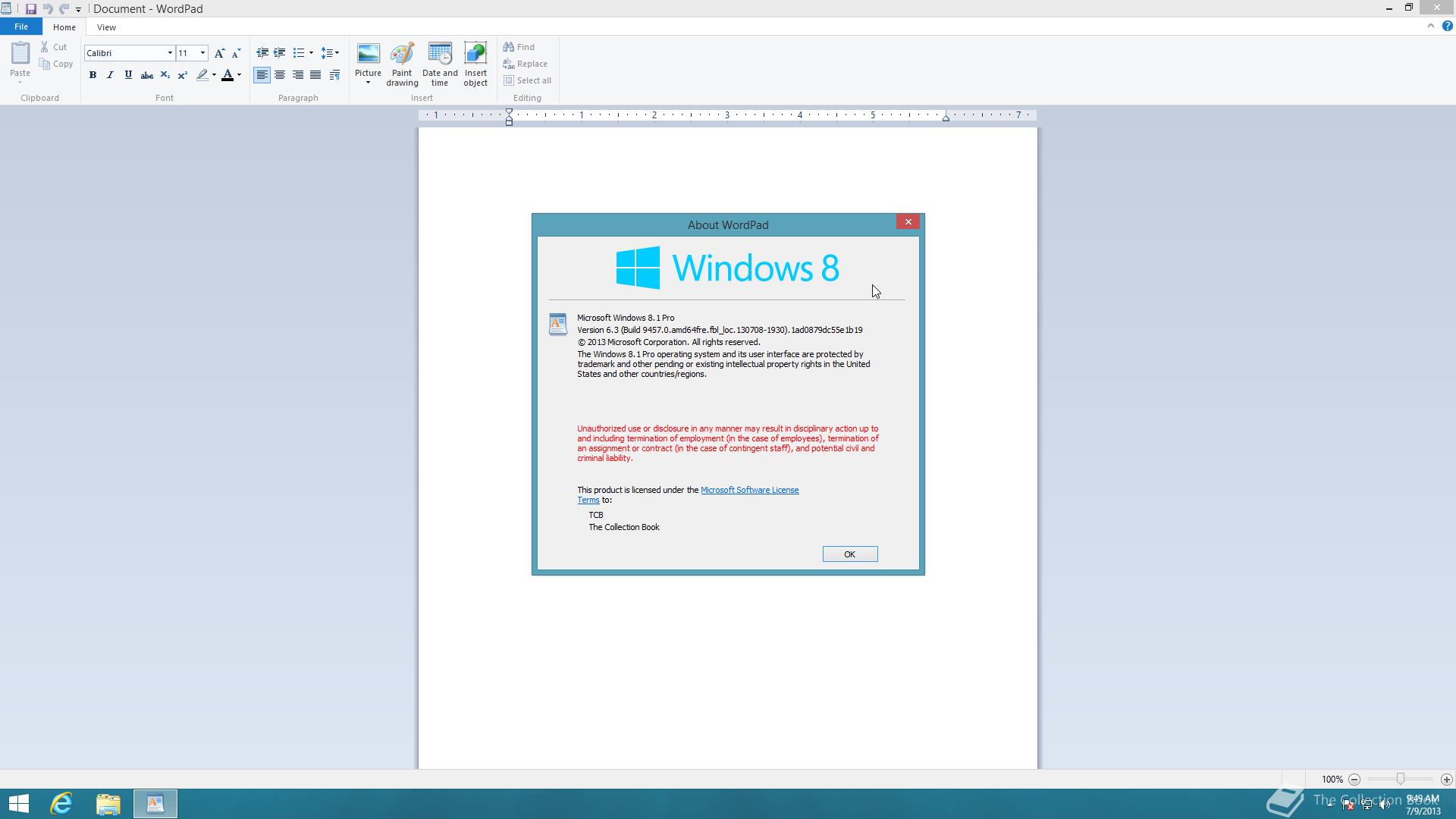This screenshot has width=1456, height=819.
Task: Click the right indent marker on ruler
Action: (x=946, y=118)
